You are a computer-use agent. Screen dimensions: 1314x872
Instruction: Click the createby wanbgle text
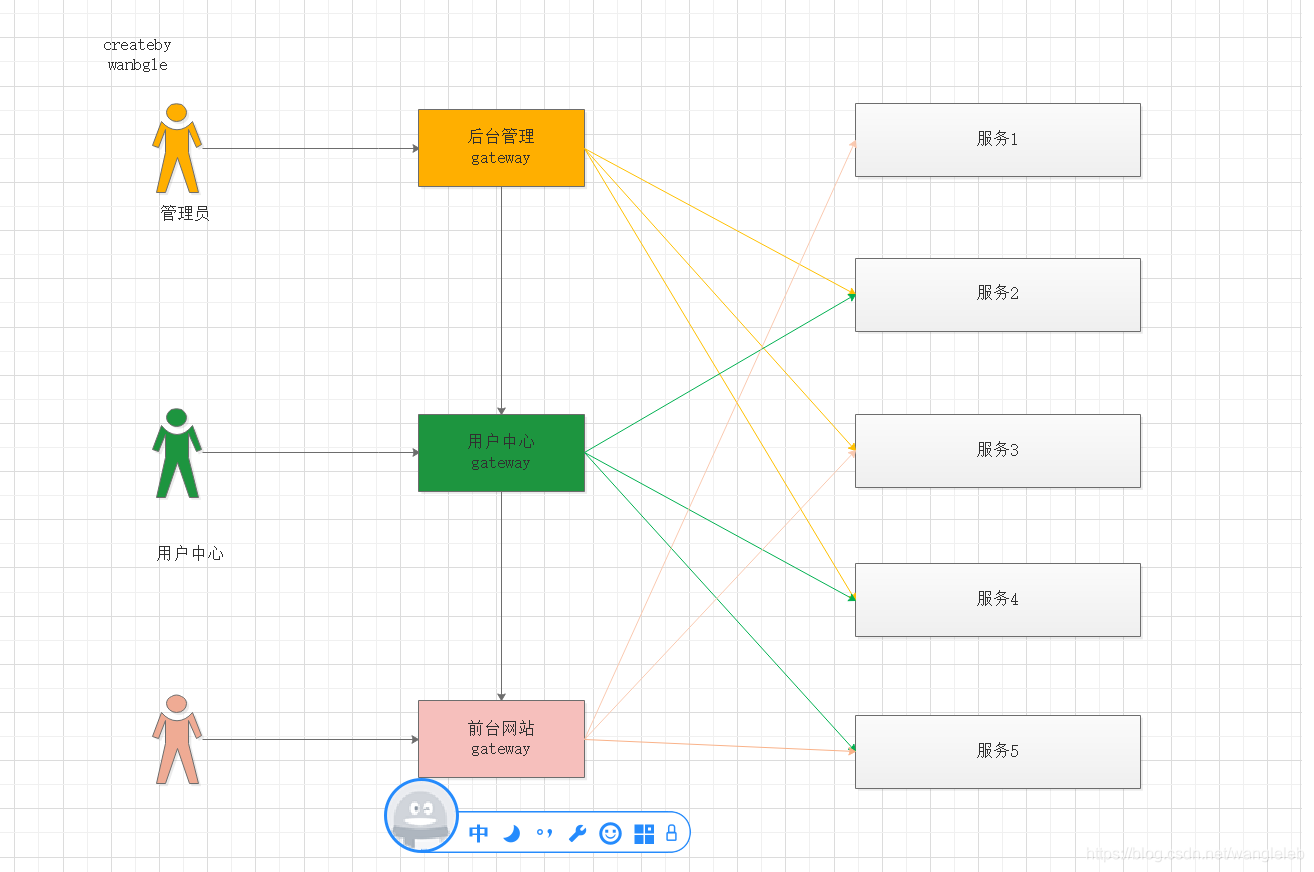coord(138,55)
